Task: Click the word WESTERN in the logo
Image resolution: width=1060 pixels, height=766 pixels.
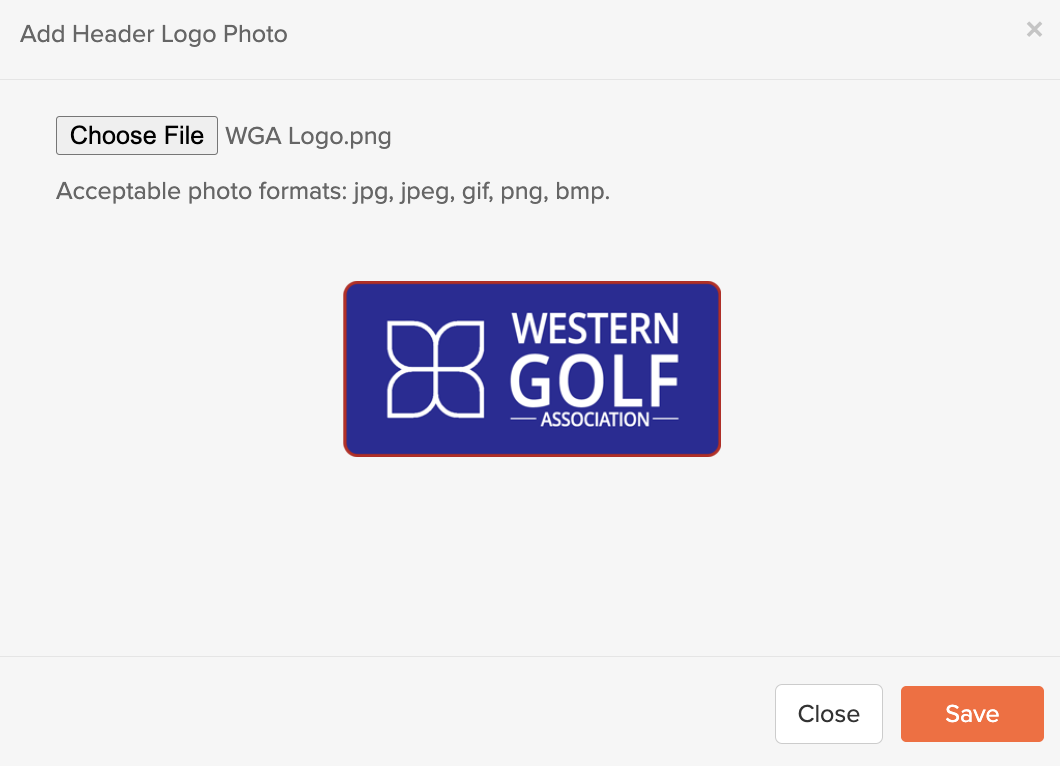Action: [x=595, y=329]
